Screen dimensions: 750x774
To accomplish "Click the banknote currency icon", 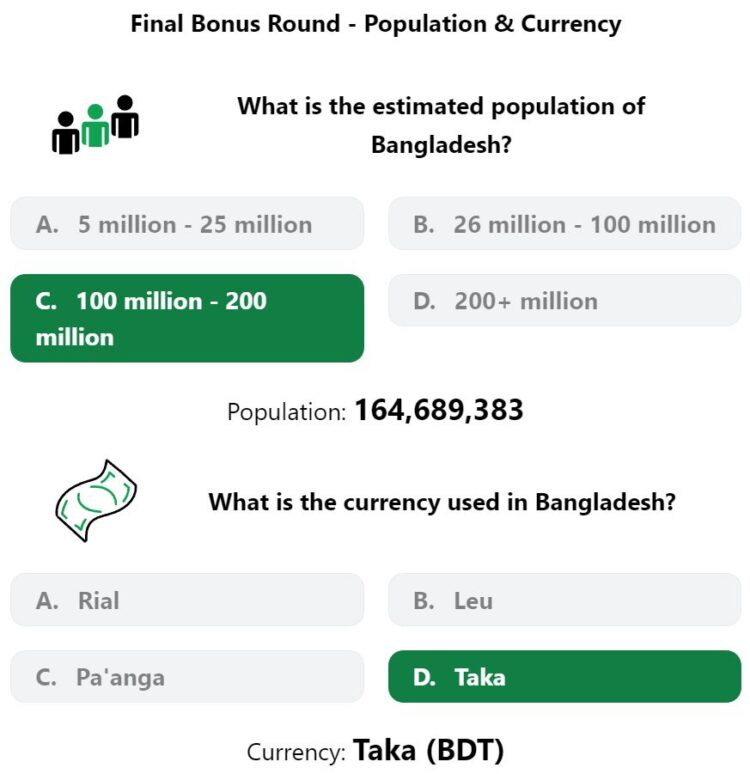I will pyautogui.click(x=96, y=501).
